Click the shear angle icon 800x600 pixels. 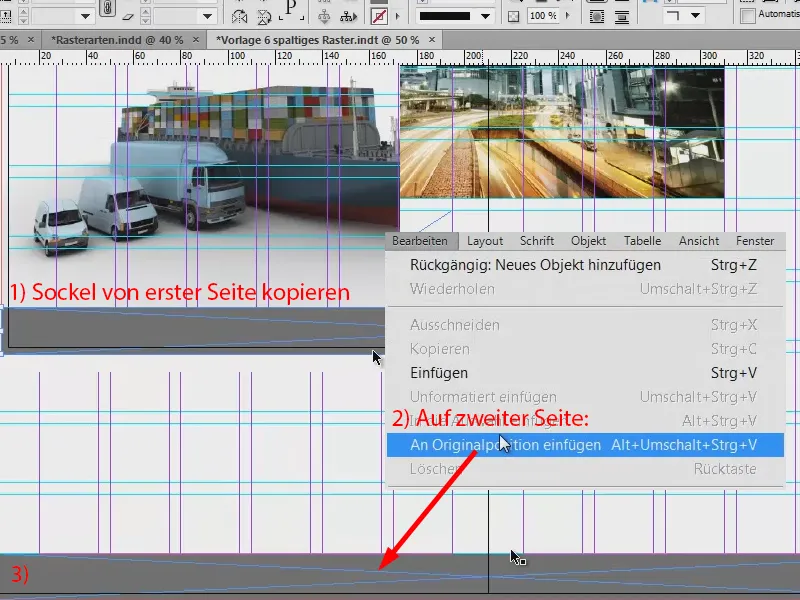click(x=128, y=16)
